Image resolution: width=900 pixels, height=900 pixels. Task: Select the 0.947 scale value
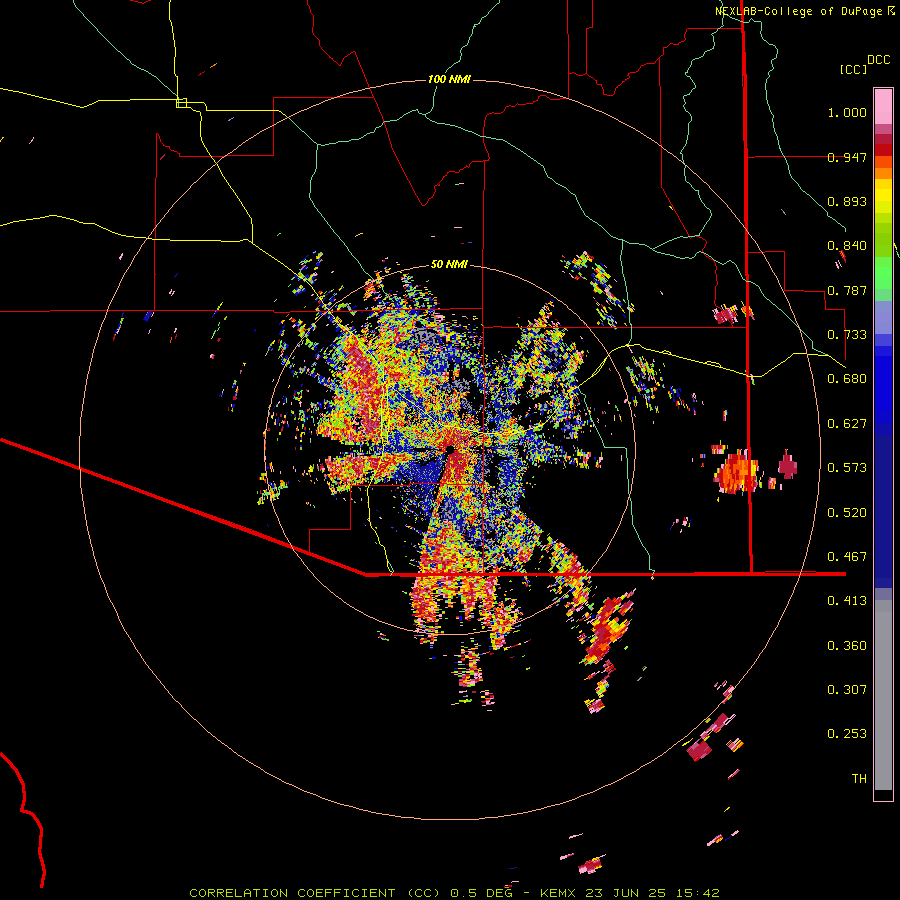coord(847,157)
